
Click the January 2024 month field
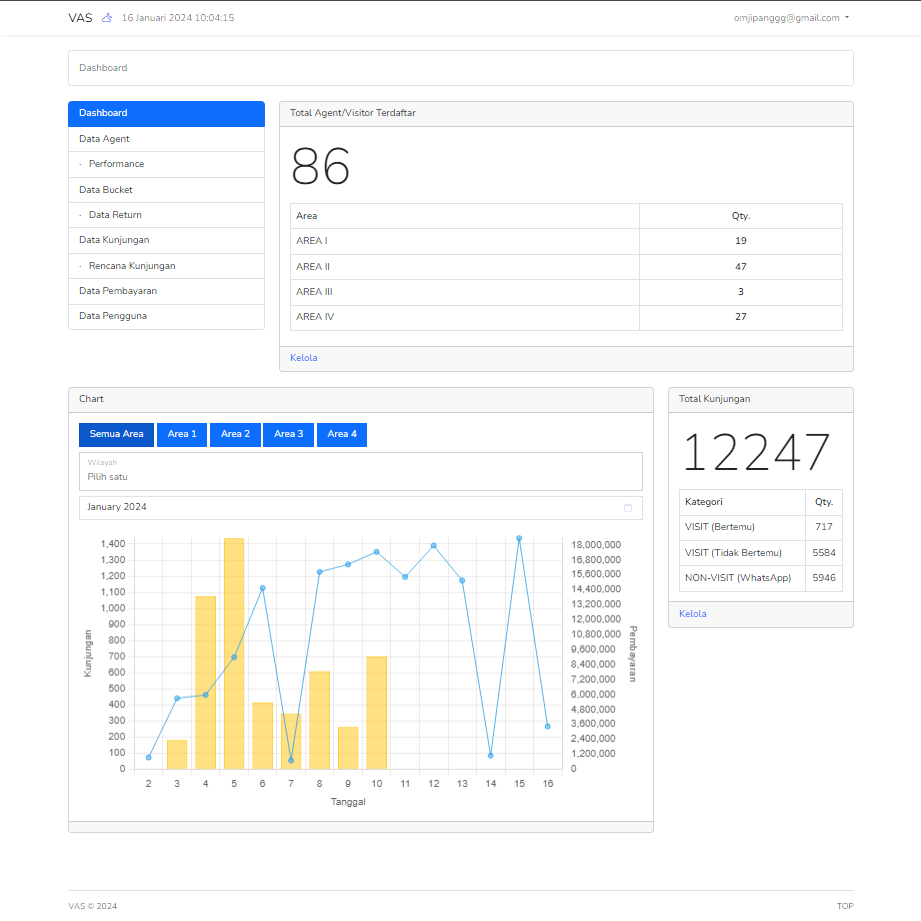pyautogui.click(x=350, y=508)
